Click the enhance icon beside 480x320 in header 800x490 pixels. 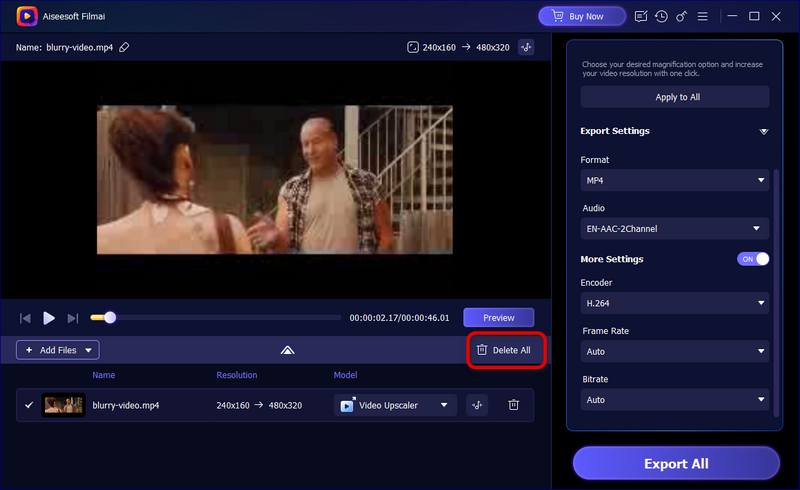527,47
